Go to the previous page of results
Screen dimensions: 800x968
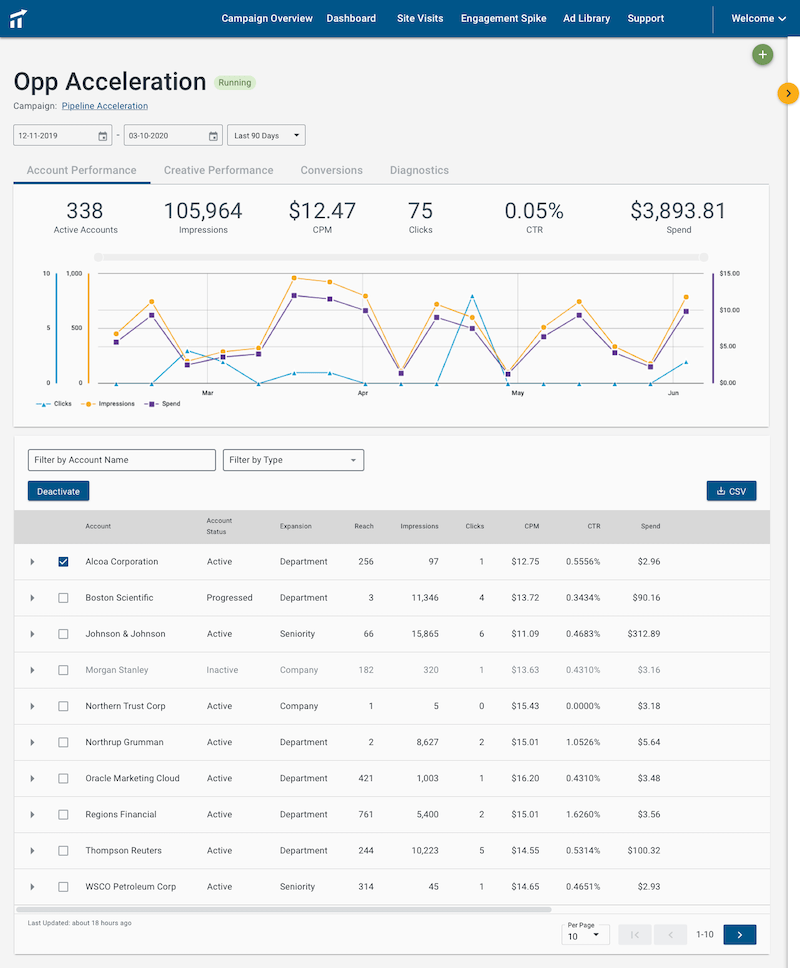click(x=670, y=935)
